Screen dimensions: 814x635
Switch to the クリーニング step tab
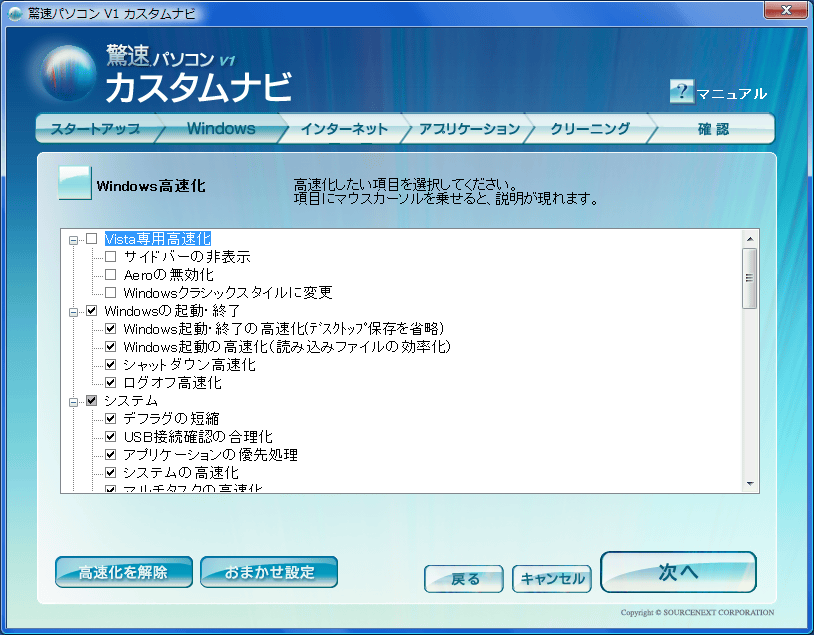tap(590, 128)
